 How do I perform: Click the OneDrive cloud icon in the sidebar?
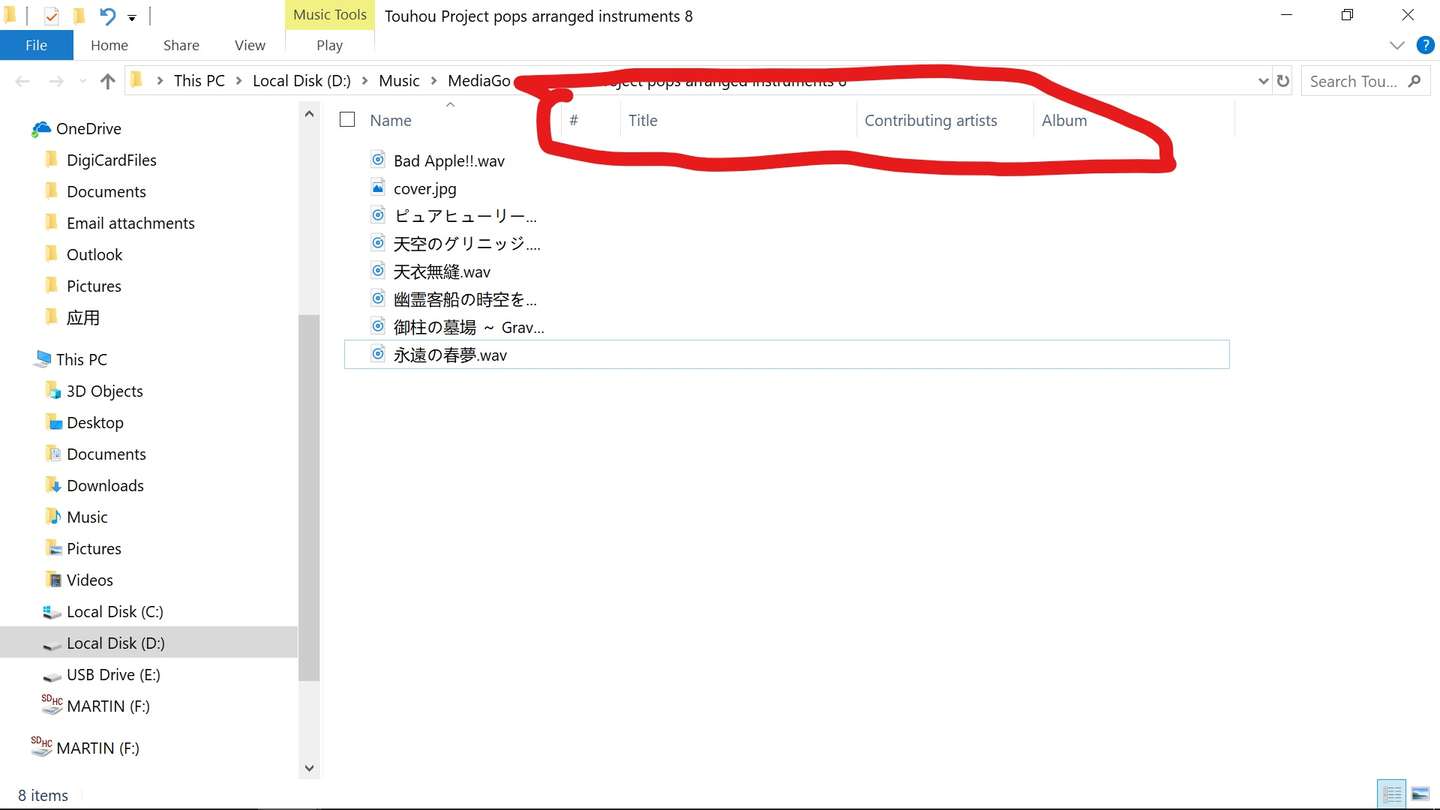pyautogui.click(x=41, y=128)
